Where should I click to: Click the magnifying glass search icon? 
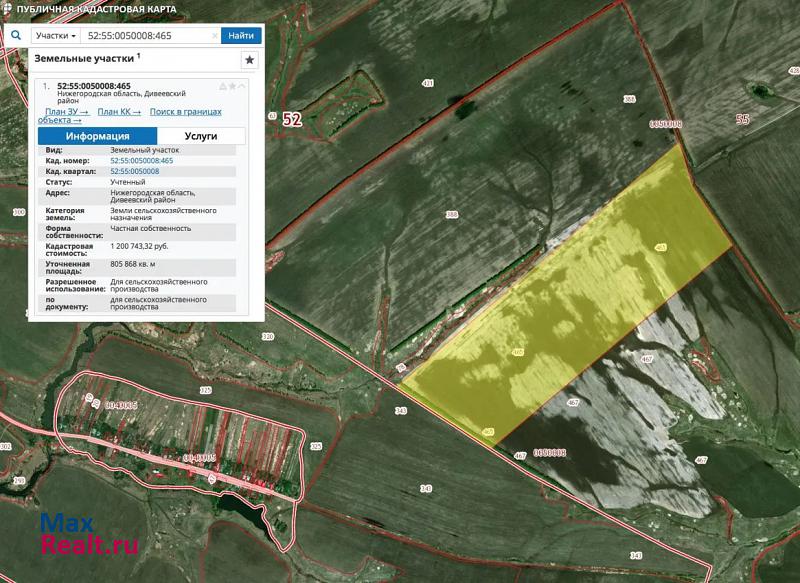[17, 35]
